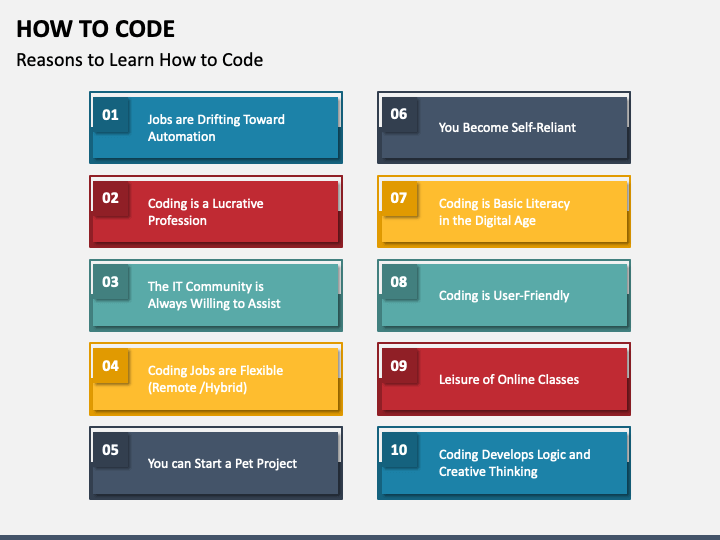
Task: Click 'Coding Develops Logic and Creative Thinking' box
Action: pyautogui.click(x=504, y=463)
